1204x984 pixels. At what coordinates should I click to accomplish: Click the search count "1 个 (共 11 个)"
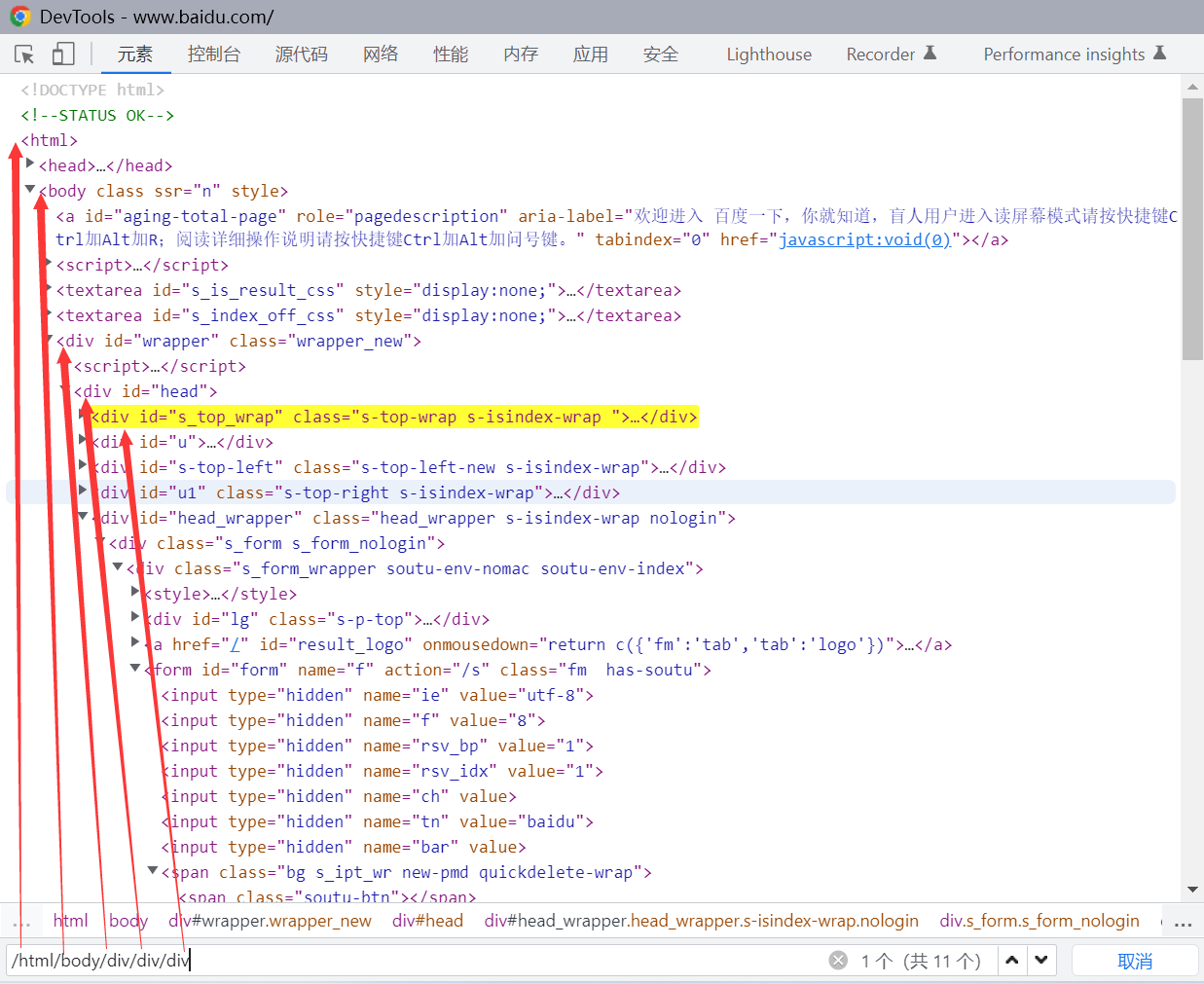pyautogui.click(x=921, y=961)
